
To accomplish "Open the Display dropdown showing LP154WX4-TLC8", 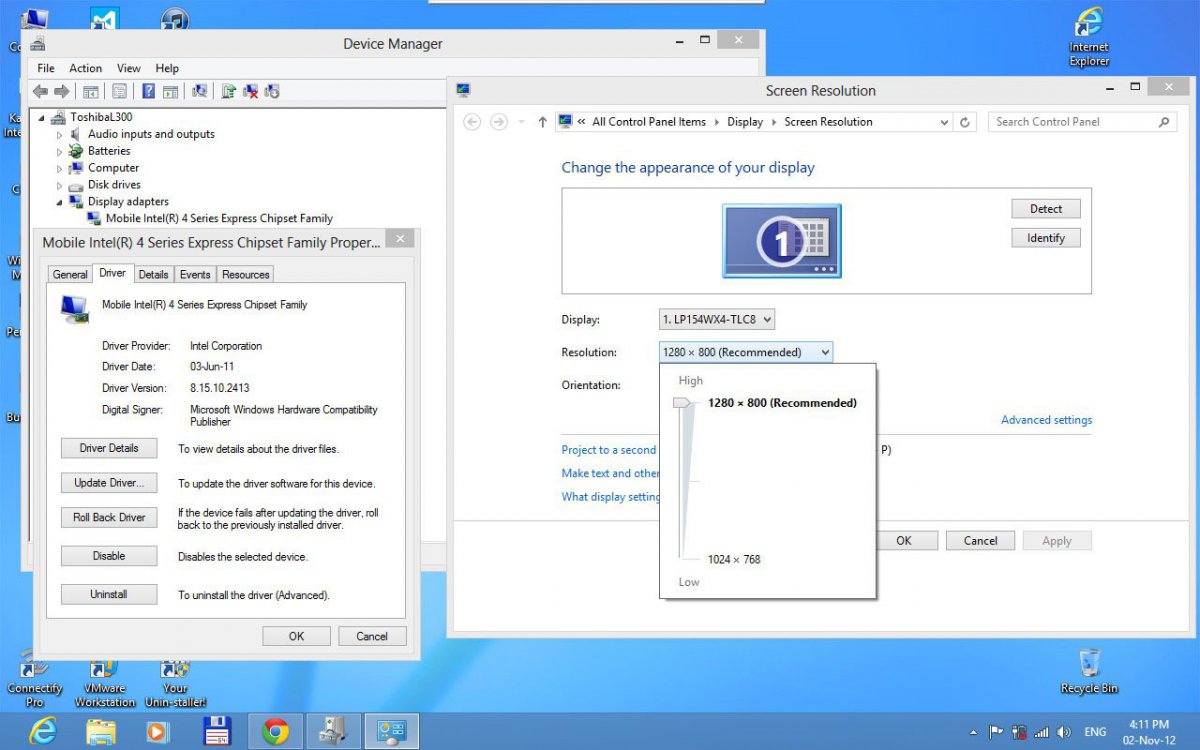I will [x=717, y=320].
